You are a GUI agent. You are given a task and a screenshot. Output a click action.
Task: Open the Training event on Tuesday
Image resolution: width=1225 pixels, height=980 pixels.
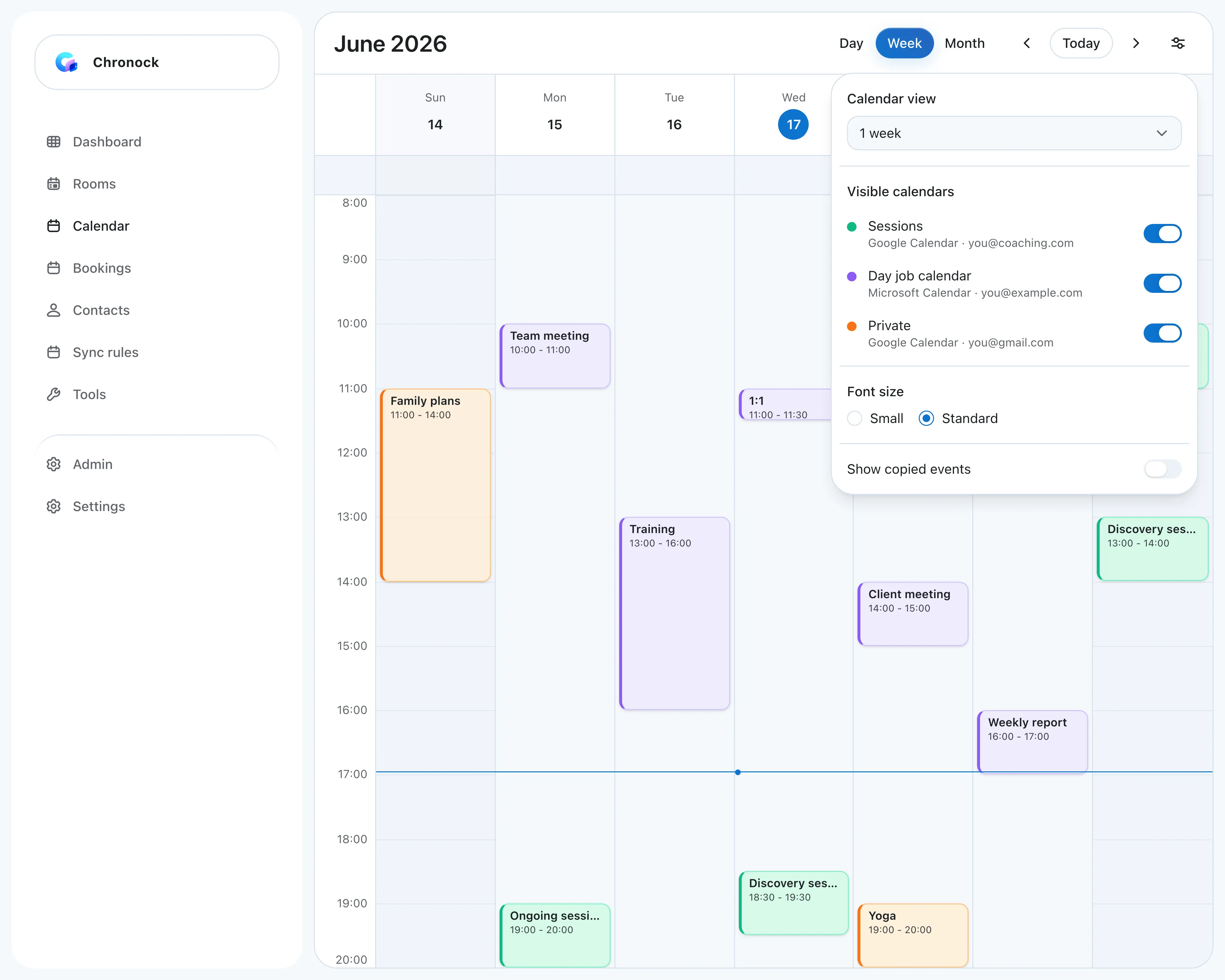click(x=674, y=613)
